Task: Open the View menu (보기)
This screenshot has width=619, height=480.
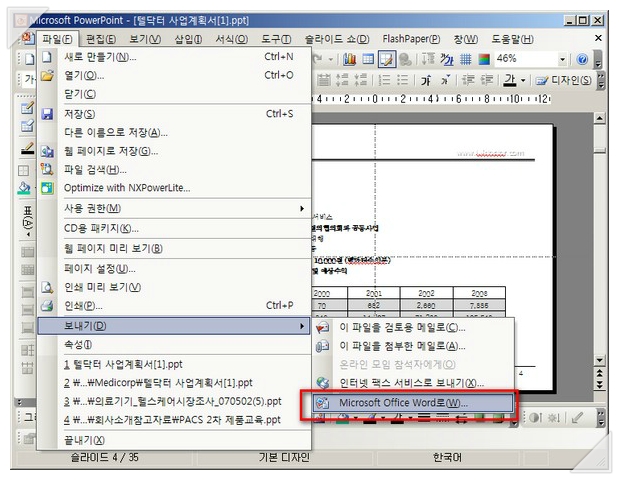Action: coord(145,39)
